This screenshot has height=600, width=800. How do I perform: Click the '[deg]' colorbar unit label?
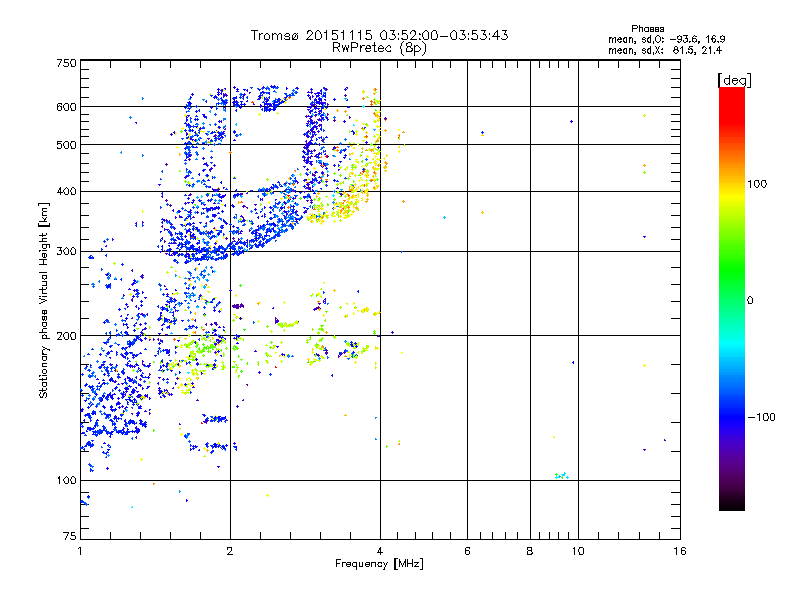pyautogui.click(x=734, y=80)
